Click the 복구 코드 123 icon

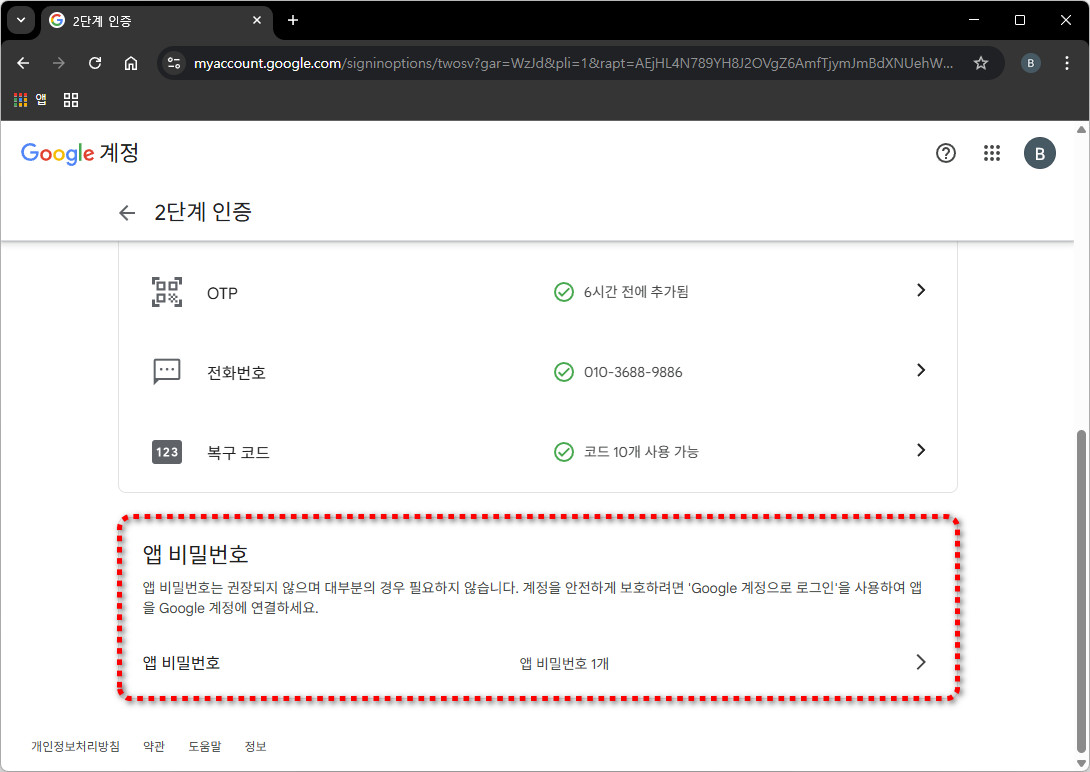coord(167,452)
